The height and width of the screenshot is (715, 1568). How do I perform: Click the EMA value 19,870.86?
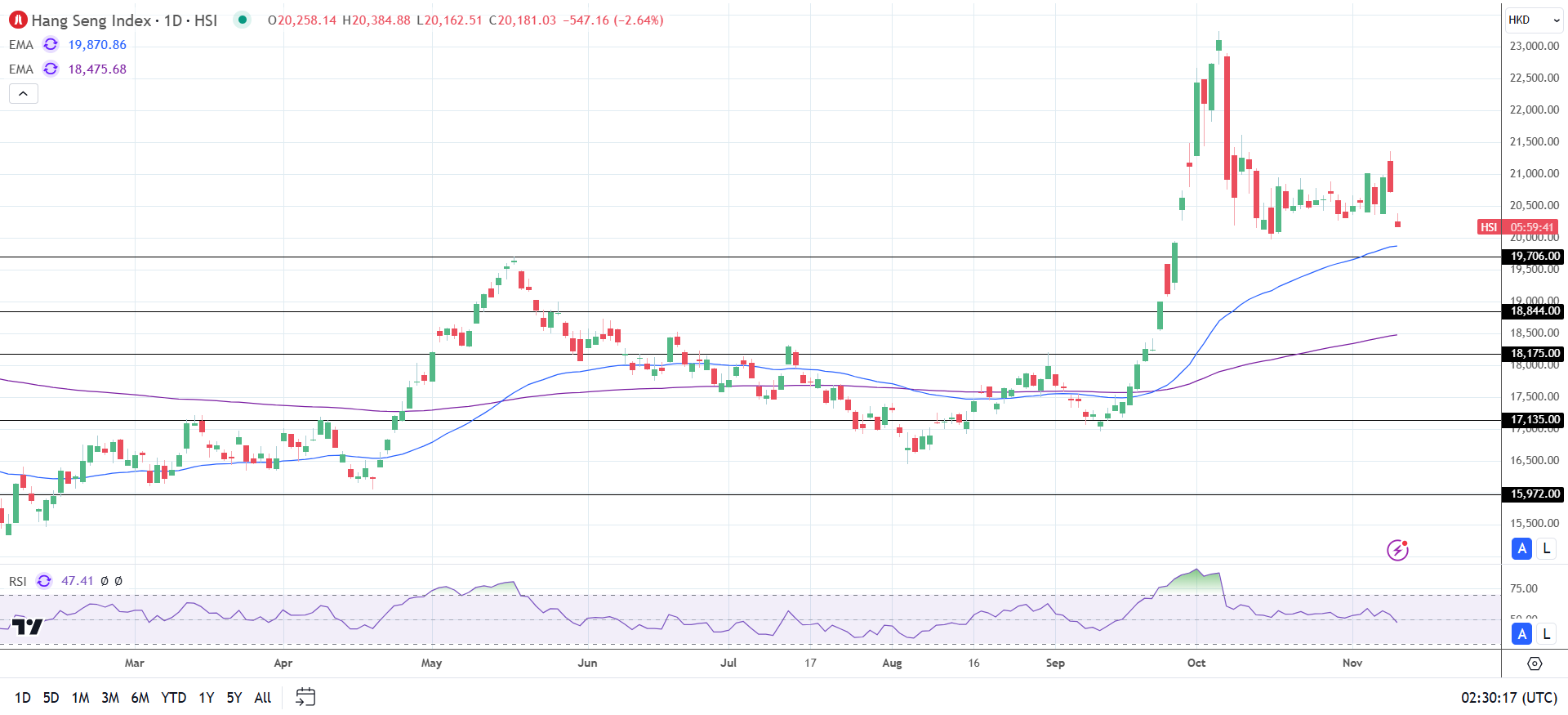coord(97,45)
